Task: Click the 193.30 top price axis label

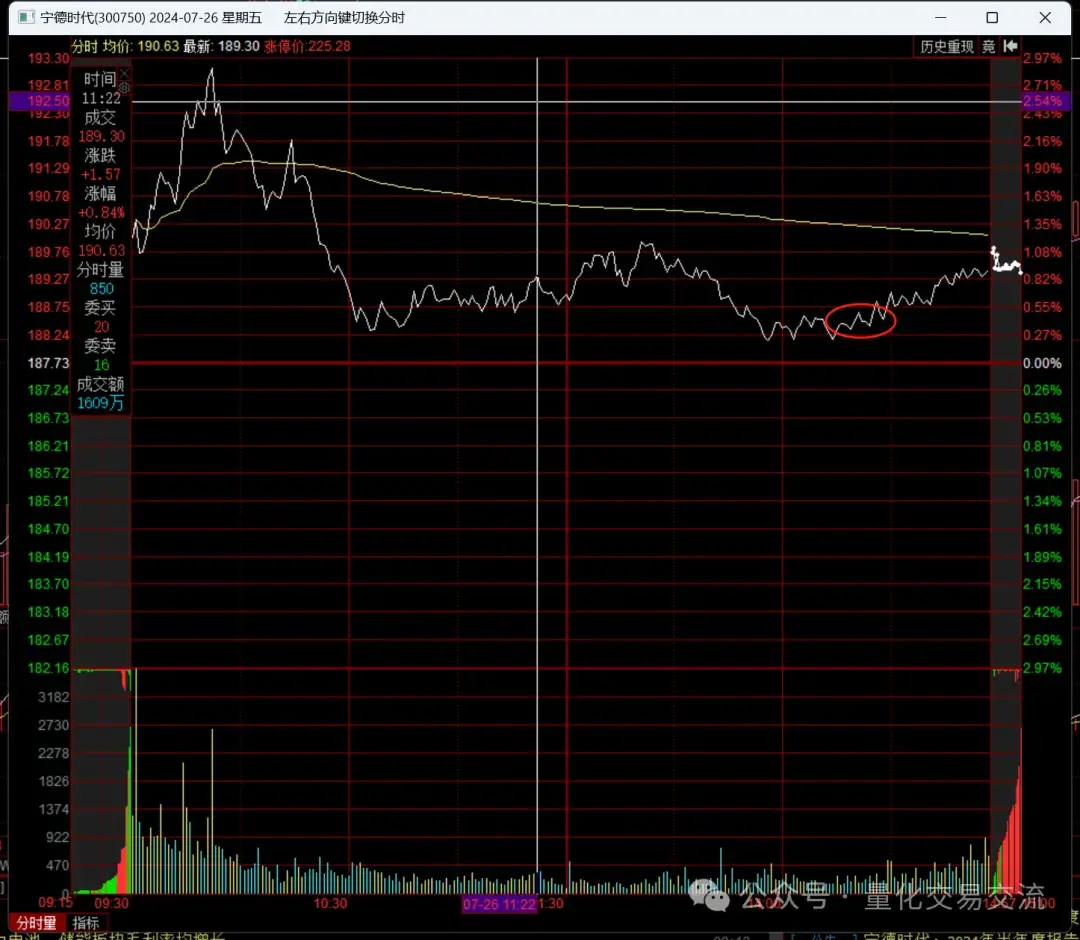Action: pos(48,59)
